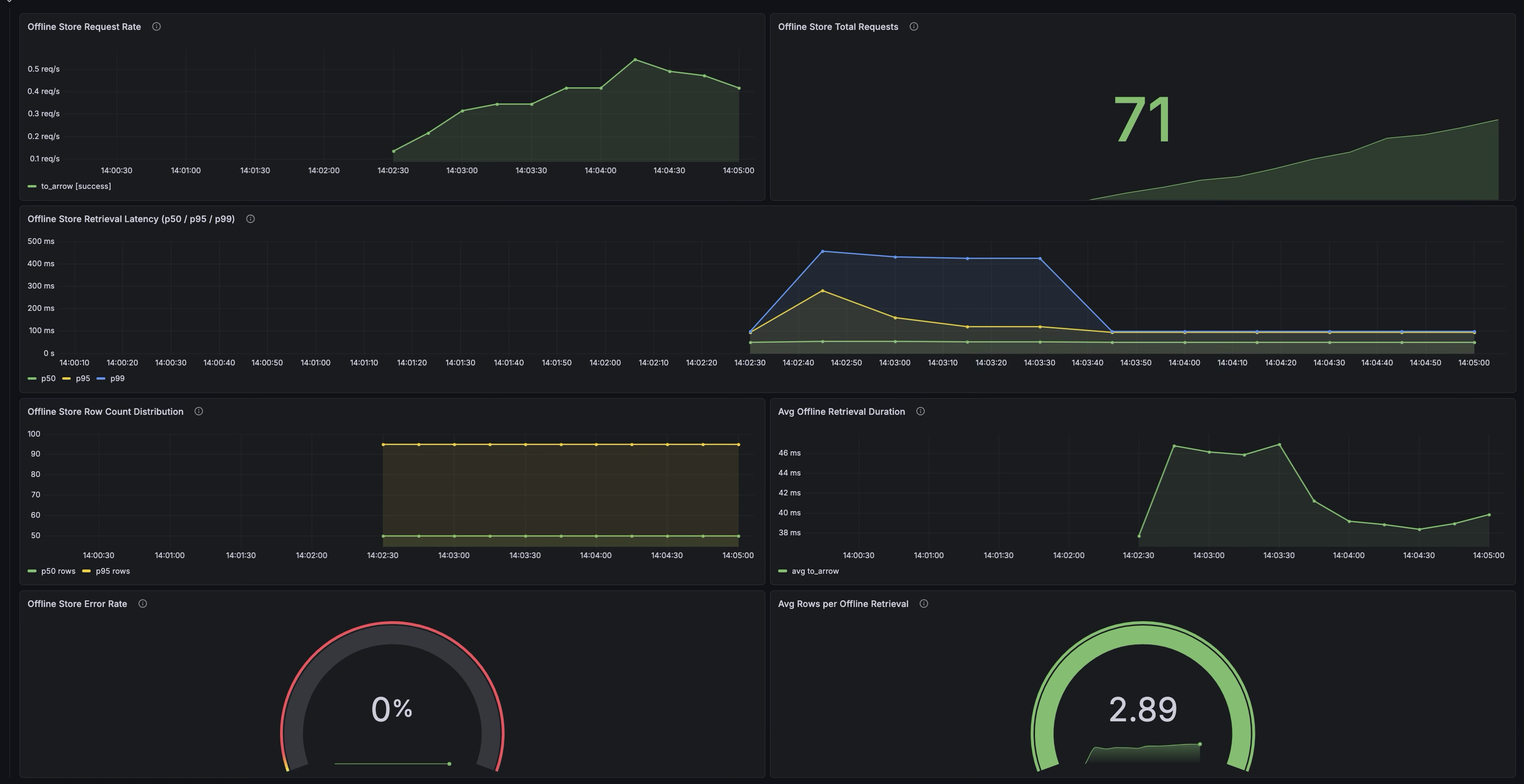1524x784 pixels.
Task: Open the Avg Offline Retrieval Duration title menu
Action: pyautogui.click(x=841, y=411)
